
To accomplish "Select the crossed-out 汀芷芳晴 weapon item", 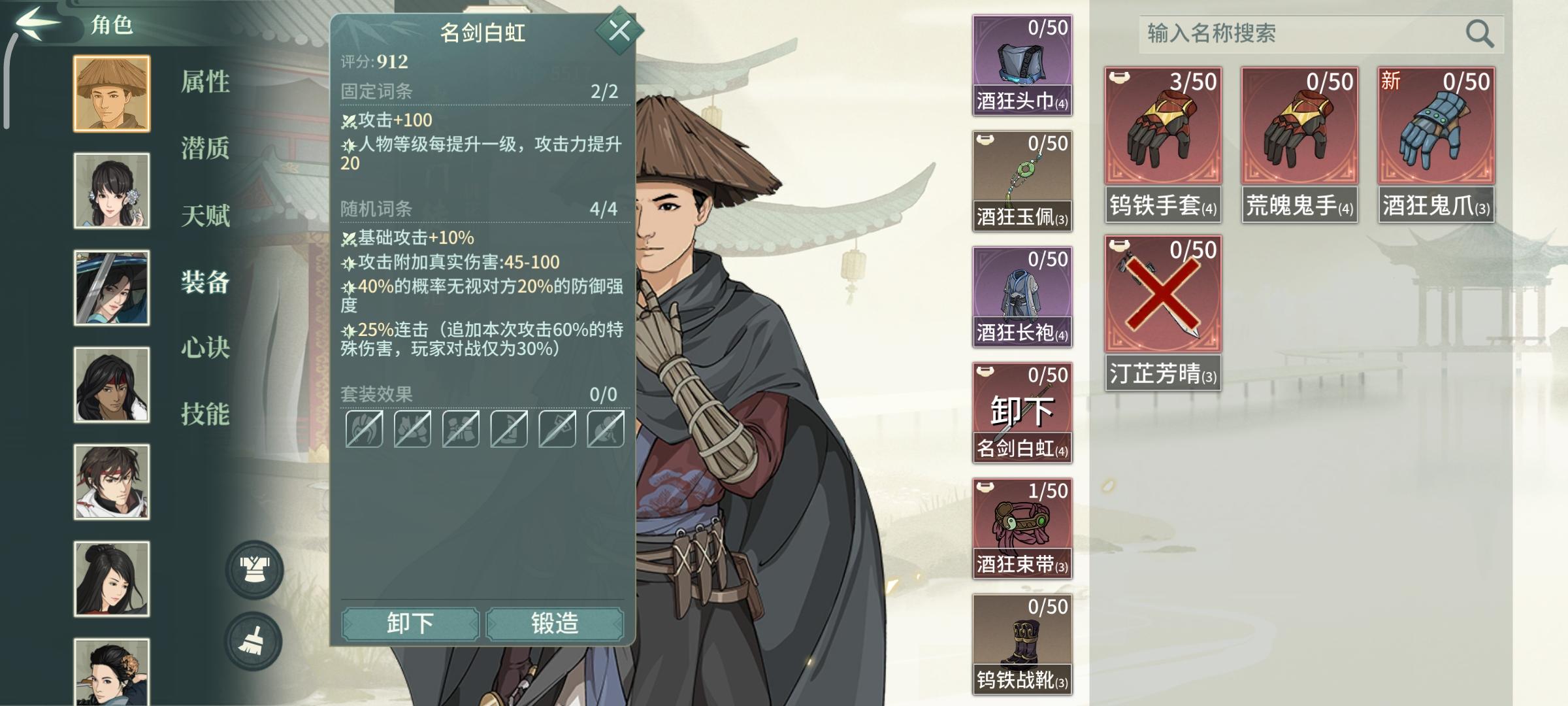I will pos(1163,313).
